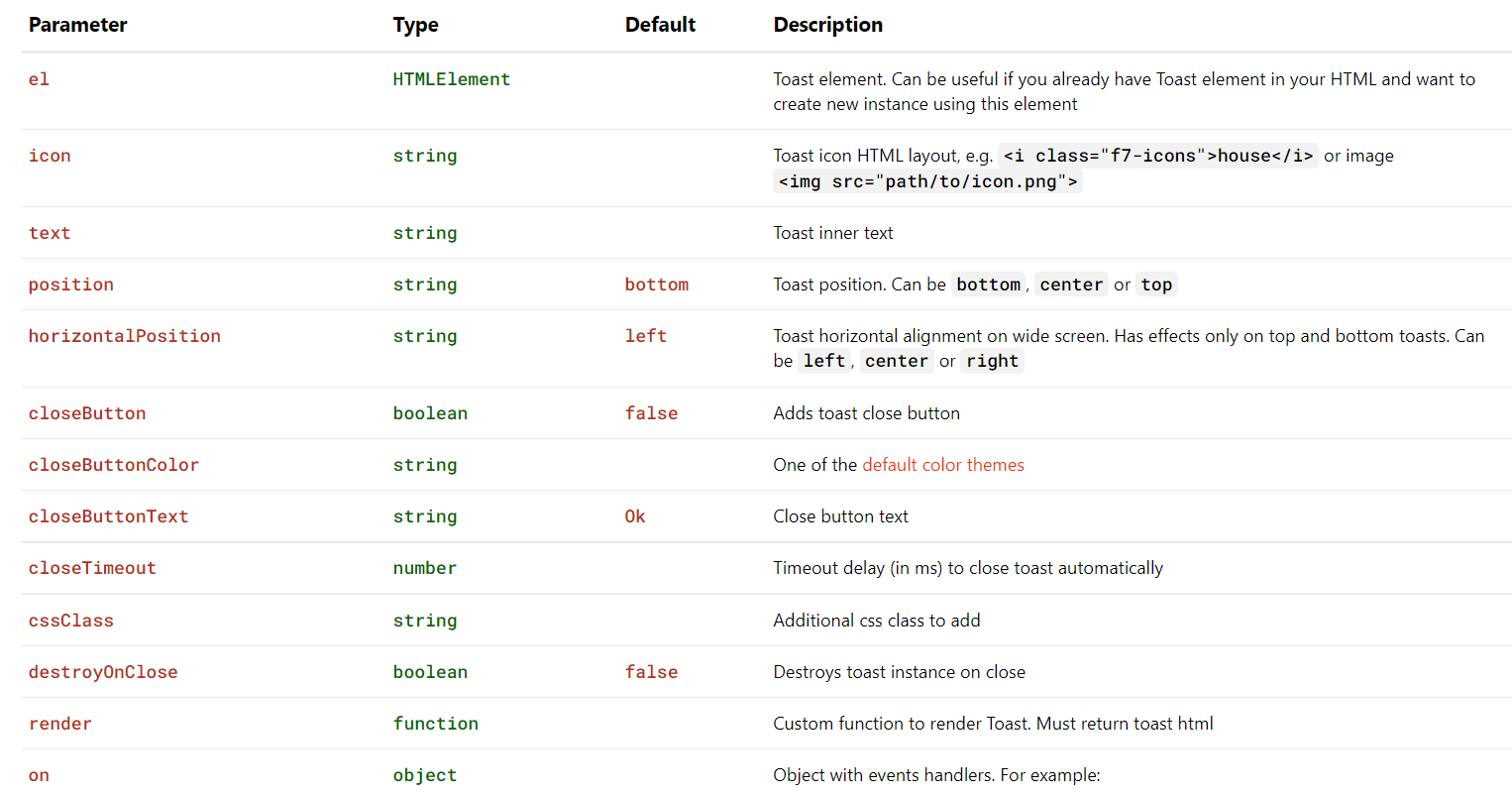Click the 'bottom' default value for position
The image size is (1512, 797).
pyautogui.click(x=656, y=285)
